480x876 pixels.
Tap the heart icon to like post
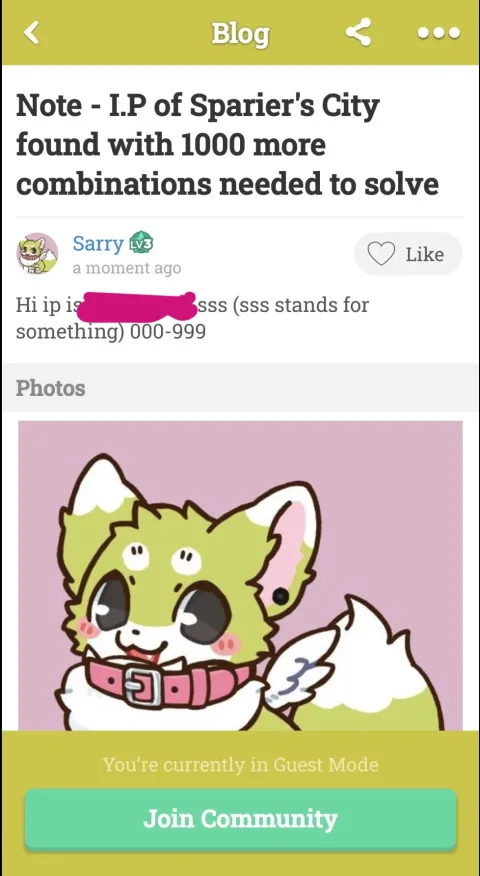tap(381, 254)
